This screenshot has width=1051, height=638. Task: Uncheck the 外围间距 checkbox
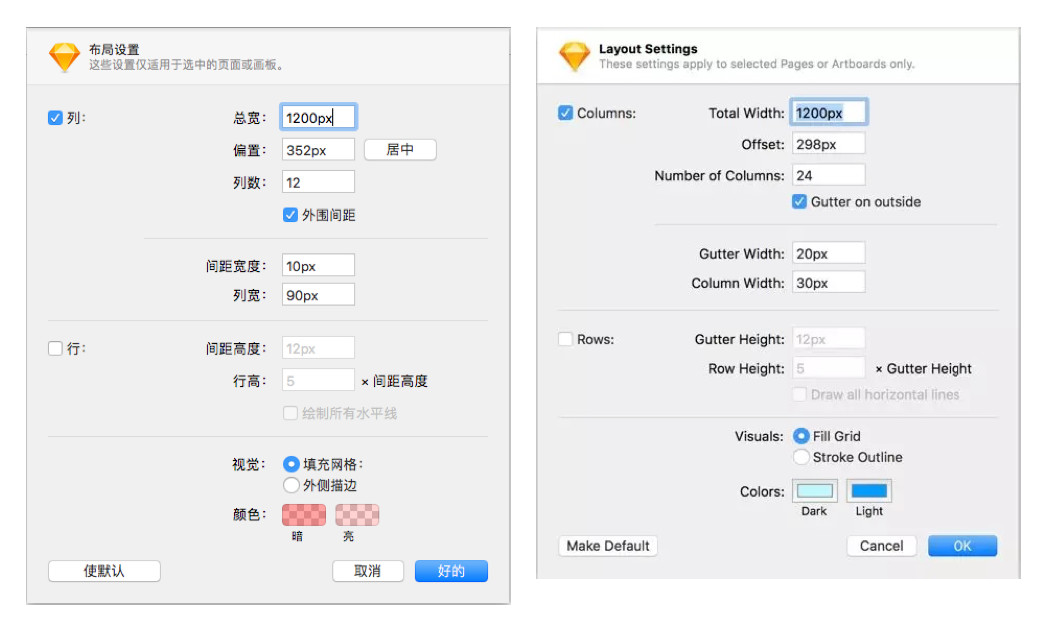click(290, 214)
